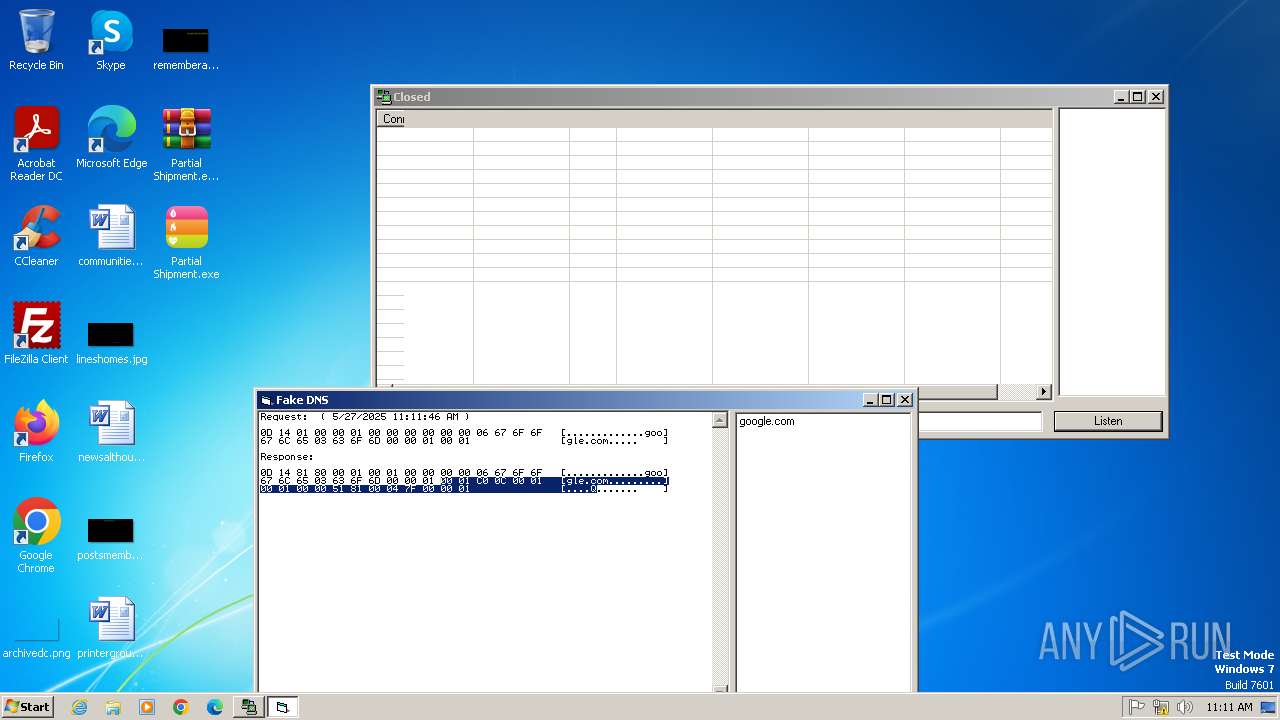The height and width of the screenshot is (720, 1280).
Task: Open the Start menu
Action: click(28, 707)
